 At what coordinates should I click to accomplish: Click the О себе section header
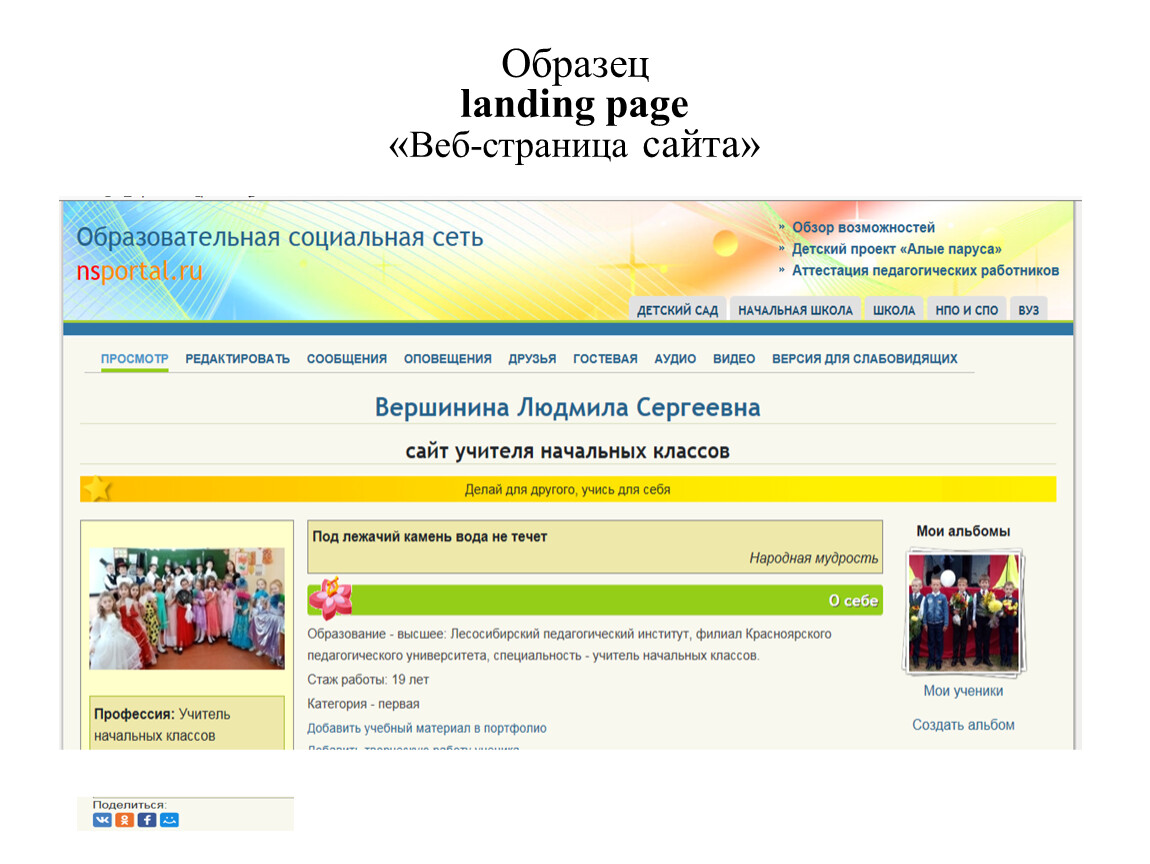click(x=595, y=600)
